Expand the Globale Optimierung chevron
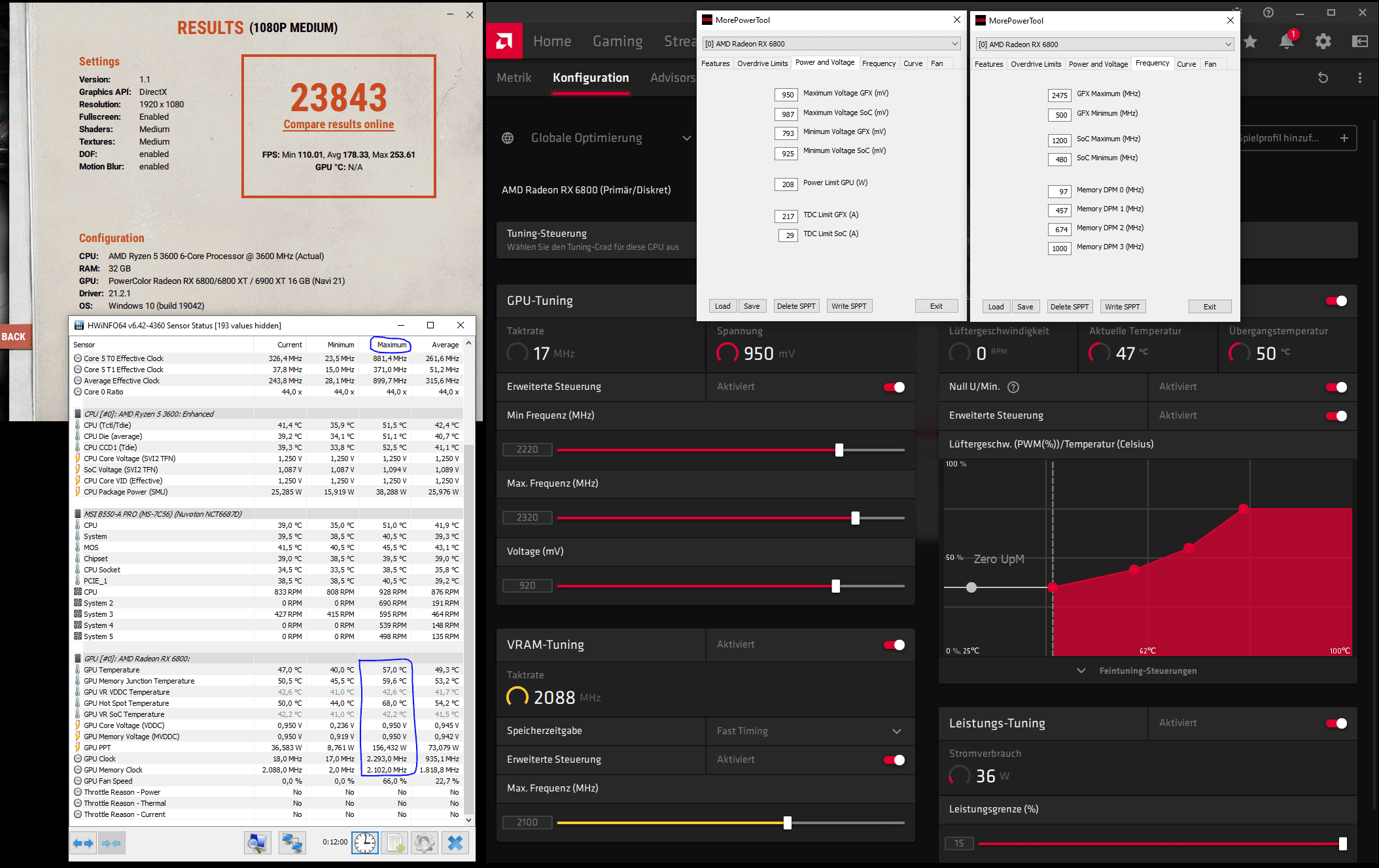This screenshot has width=1379, height=868. [x=686, y=138]
